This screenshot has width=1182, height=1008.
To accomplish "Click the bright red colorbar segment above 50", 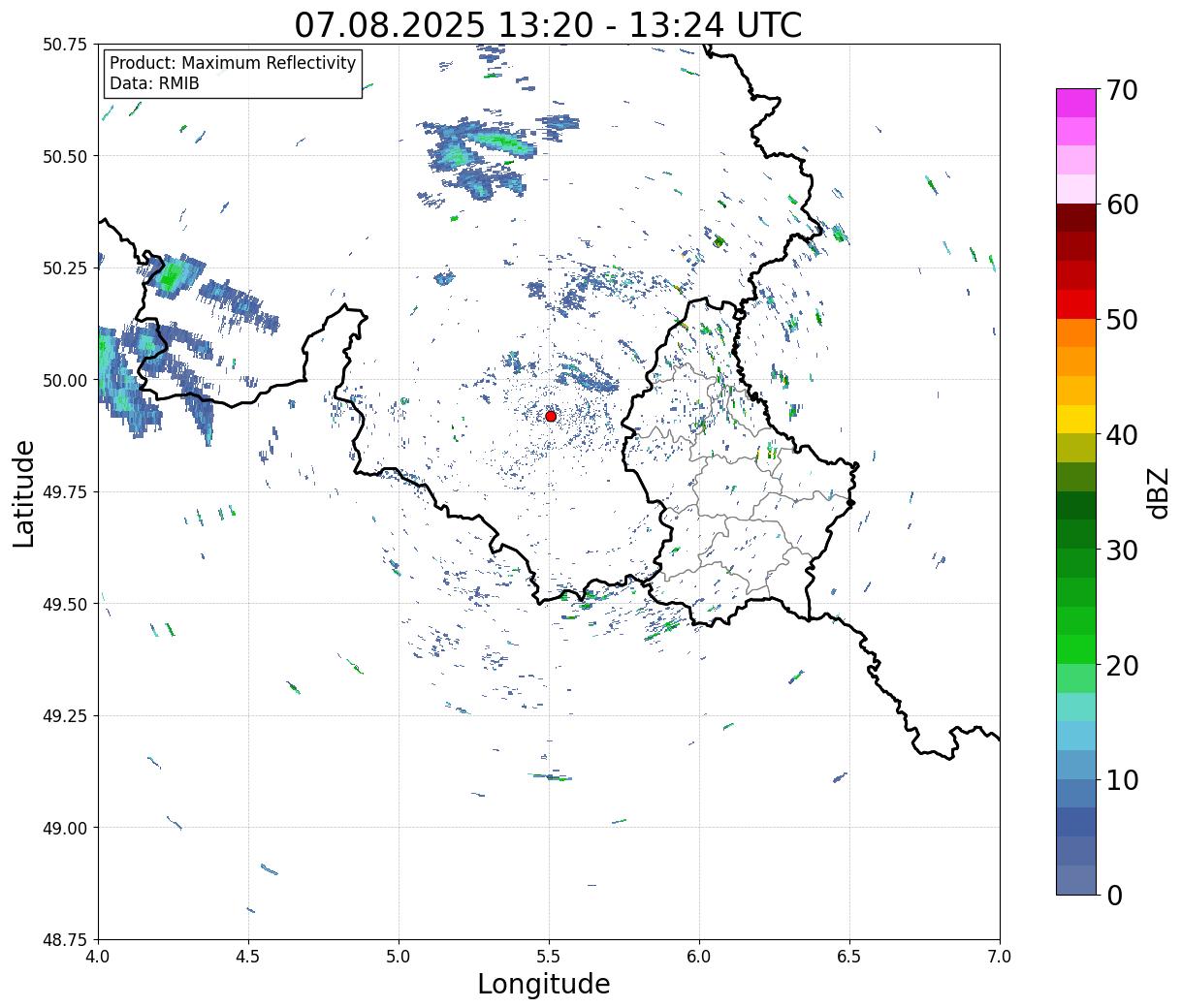I will [x=1076, y=303].
